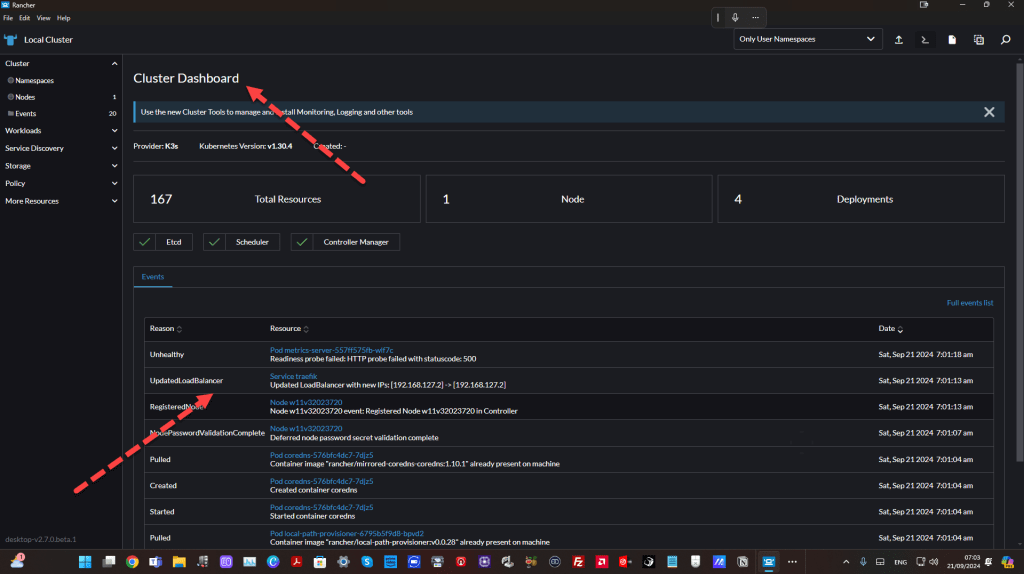
Task: Click the Rancher cow logo beside Local Cluster
Action: 10,40
